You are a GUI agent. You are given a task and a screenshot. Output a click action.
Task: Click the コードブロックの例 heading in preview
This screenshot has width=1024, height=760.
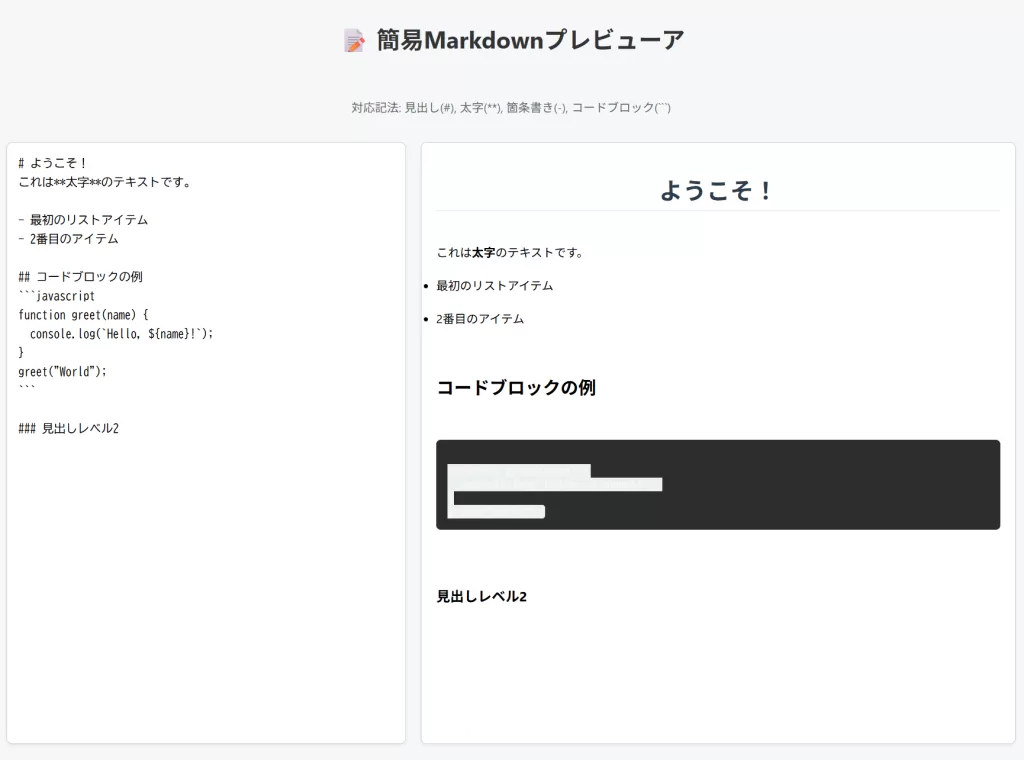click(516, 389)
